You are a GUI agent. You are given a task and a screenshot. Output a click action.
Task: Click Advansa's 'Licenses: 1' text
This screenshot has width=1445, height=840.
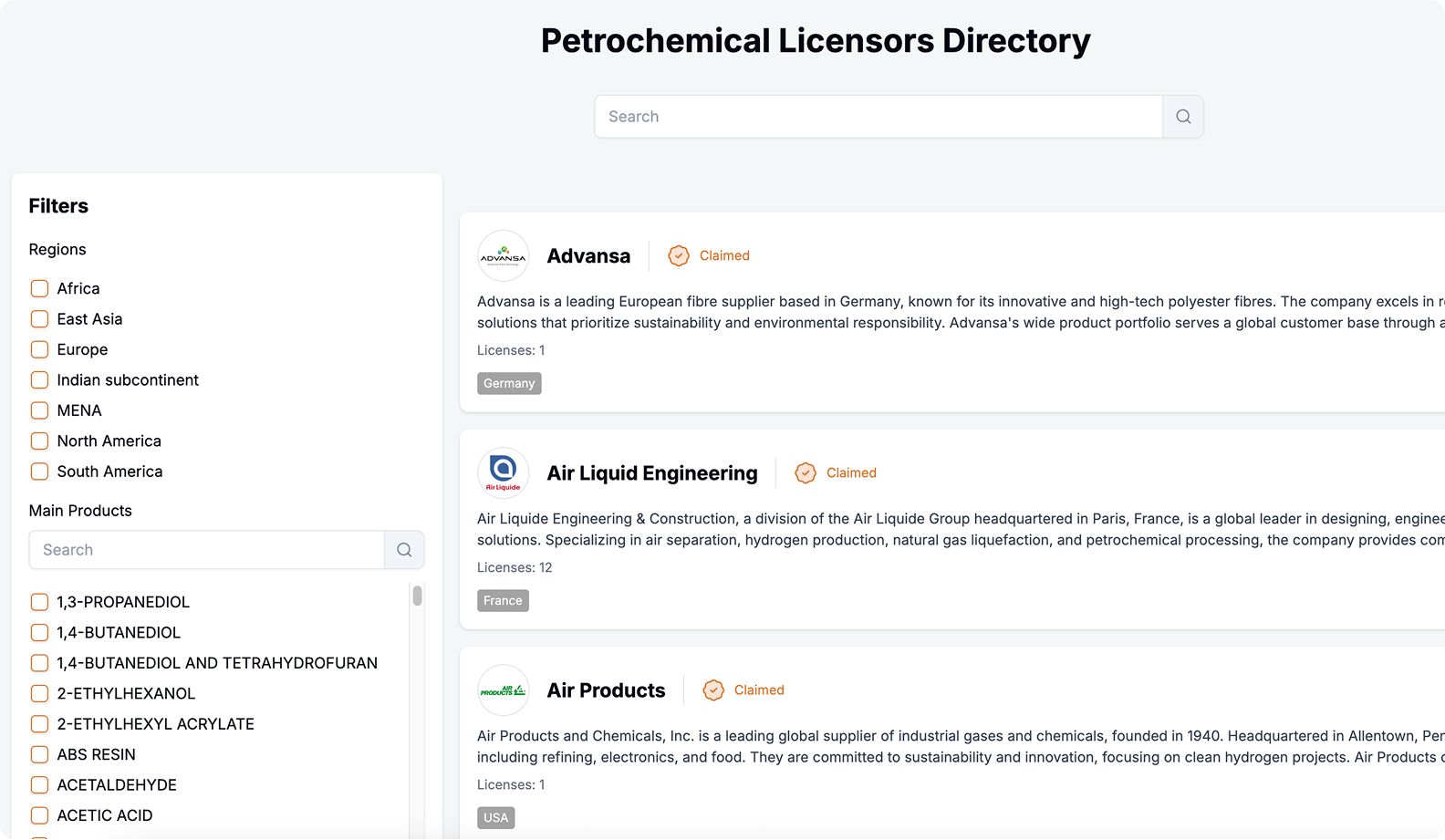511,350
